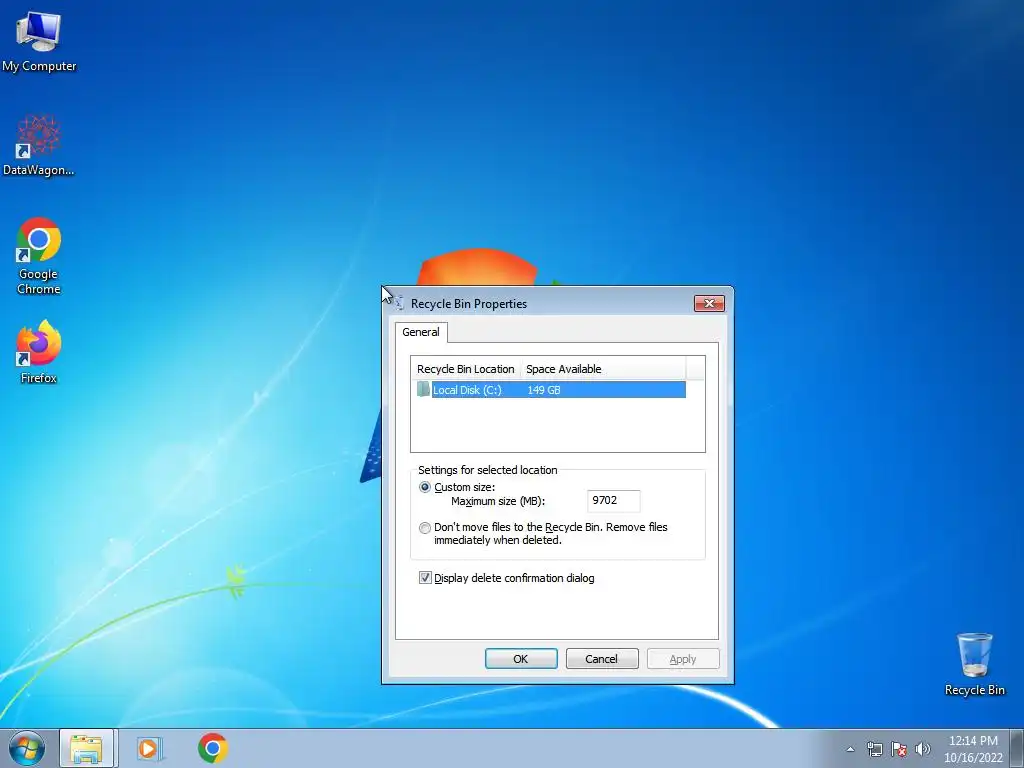Select the Firefox desktop shortcut
The height and width of the screenshot is (768, 1024).
pos(39,351)
